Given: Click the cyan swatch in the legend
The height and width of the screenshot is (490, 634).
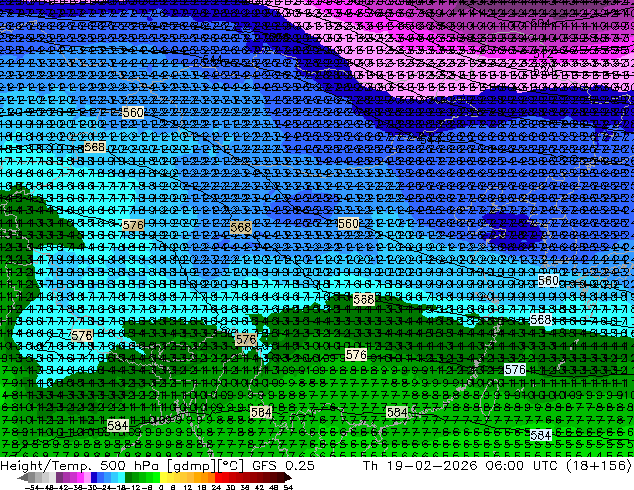Looking at the screenshot, I should [121, 477].
